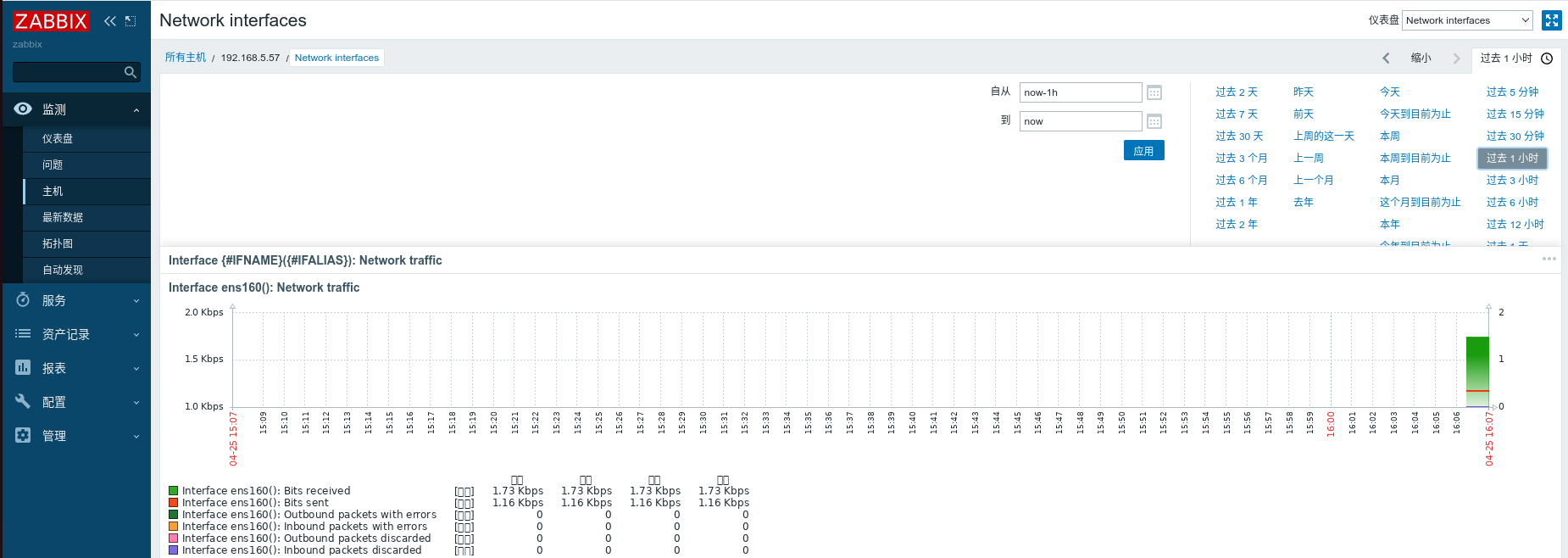Open calendar picker for the To field
The image size is (1568, 558).
(x=1154, y=121)
